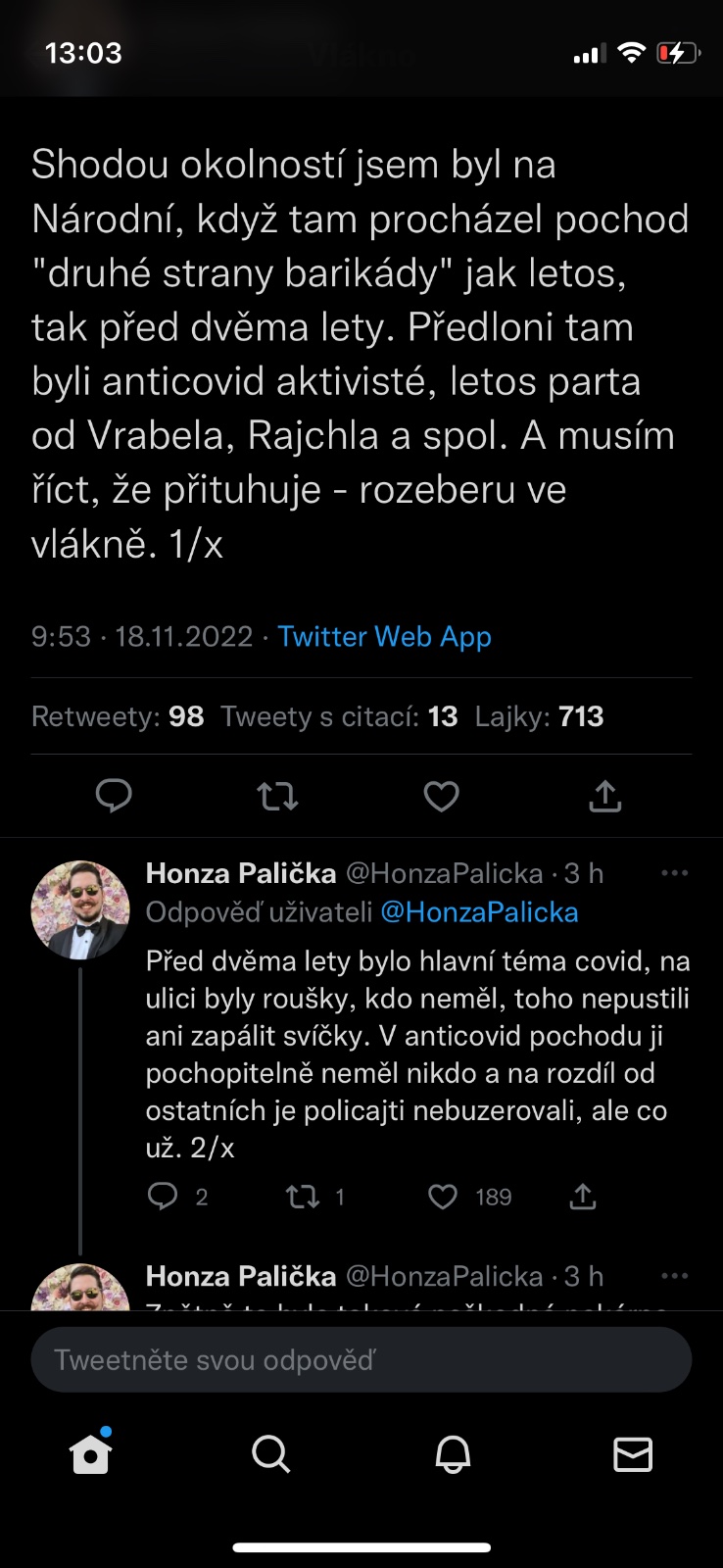723x1568 pixels.
Task: Reply to the main tweet
Action: pos(114,796)
